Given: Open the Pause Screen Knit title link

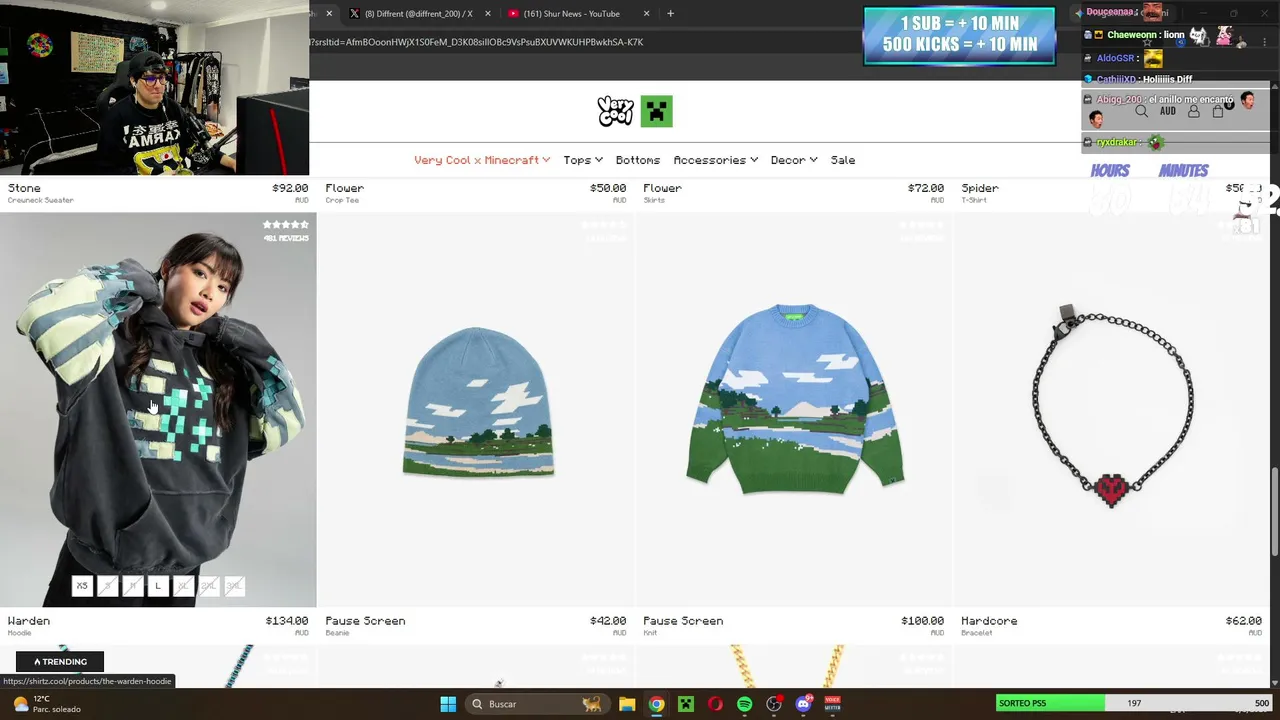Looking at the screenshot, I should [683, 621].
